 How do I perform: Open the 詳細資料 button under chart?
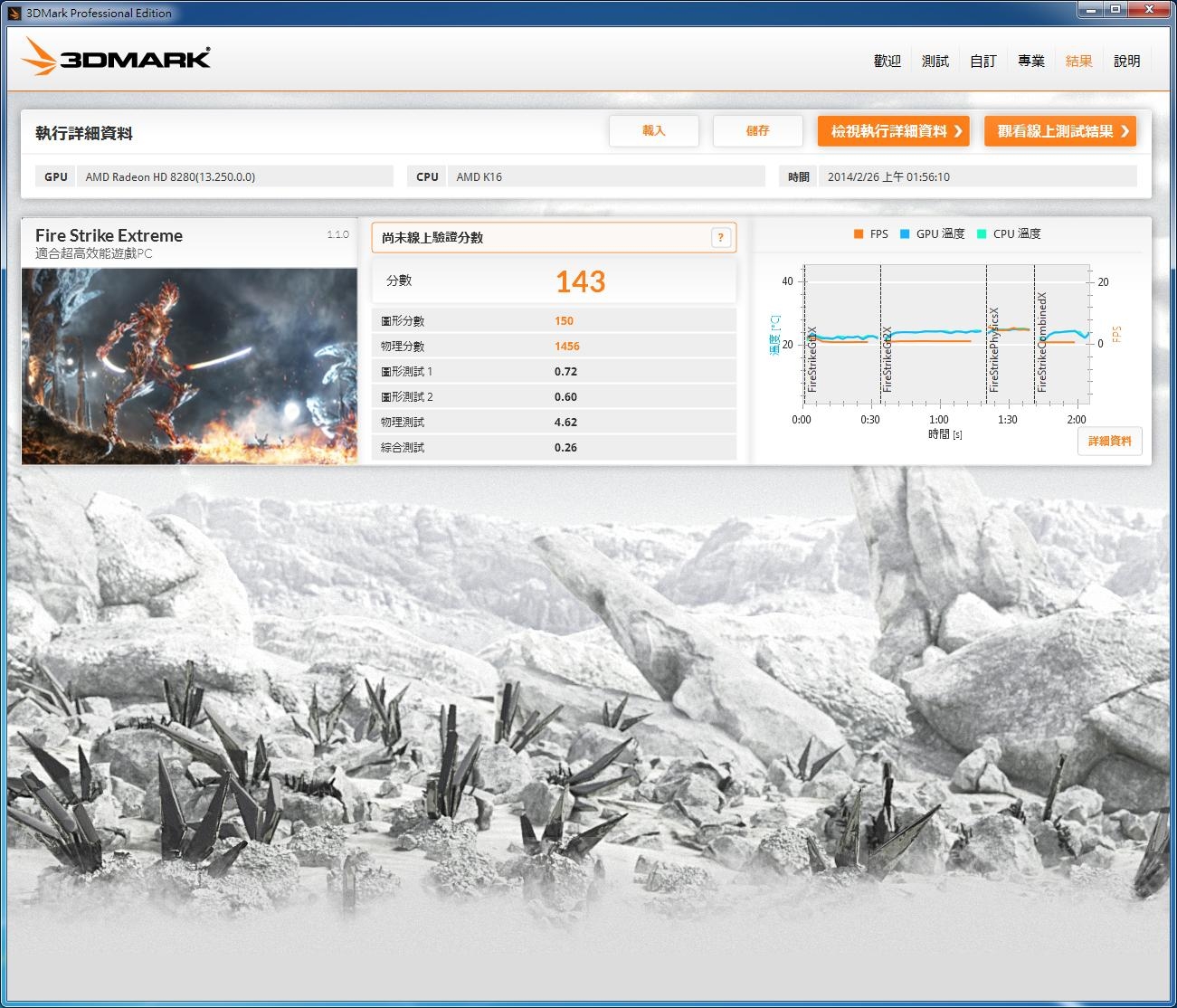tap(1110, 442)
